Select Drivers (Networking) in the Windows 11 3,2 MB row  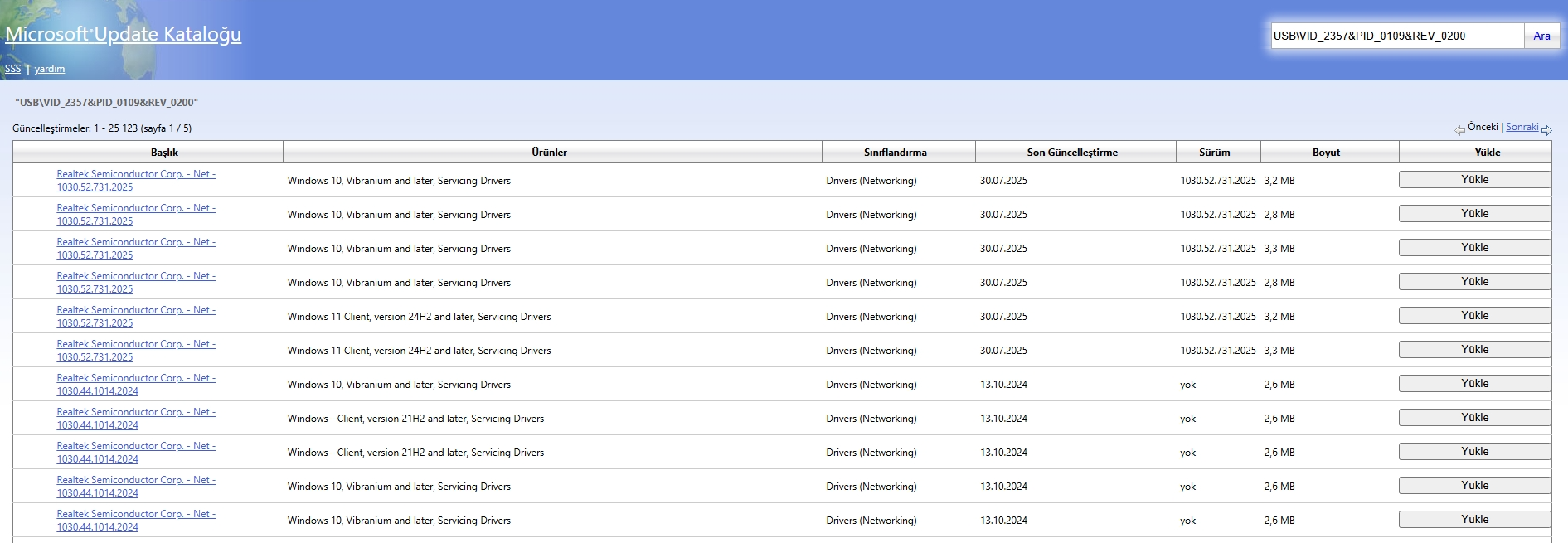[x=871, y=317]
